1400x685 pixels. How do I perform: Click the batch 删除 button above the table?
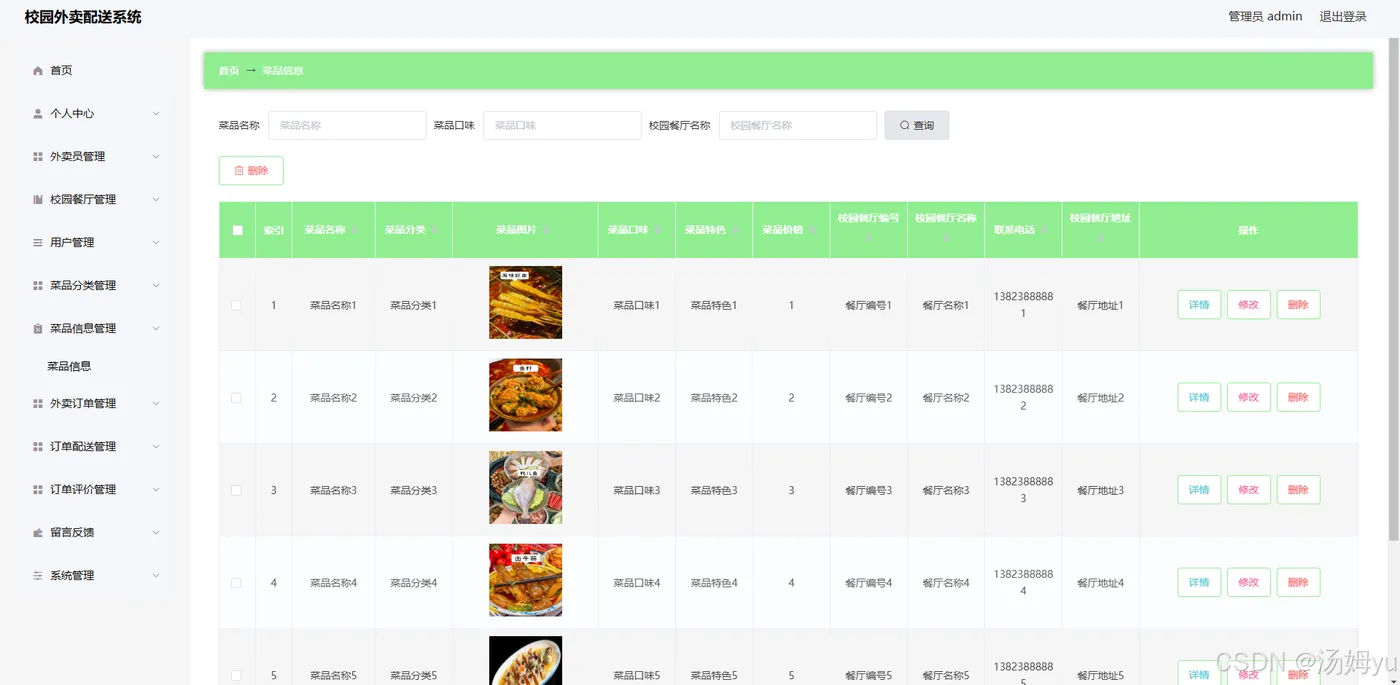click(251, 171)
